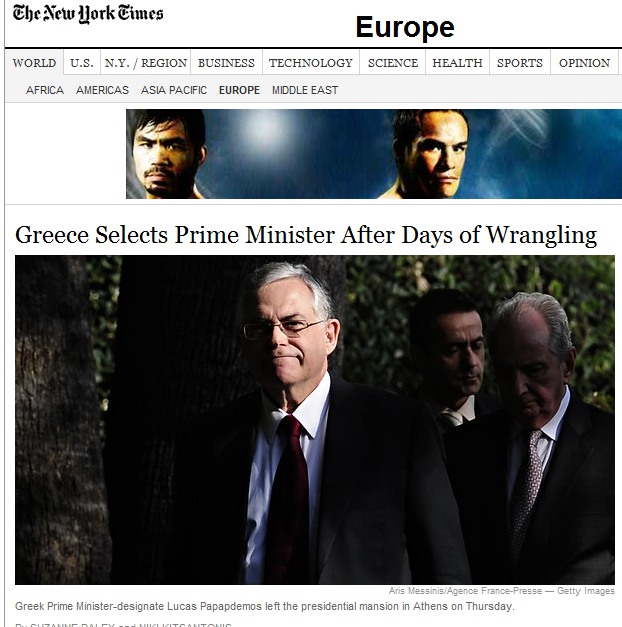Choose the AFRICA subsection link

click(x=45, y=90)
